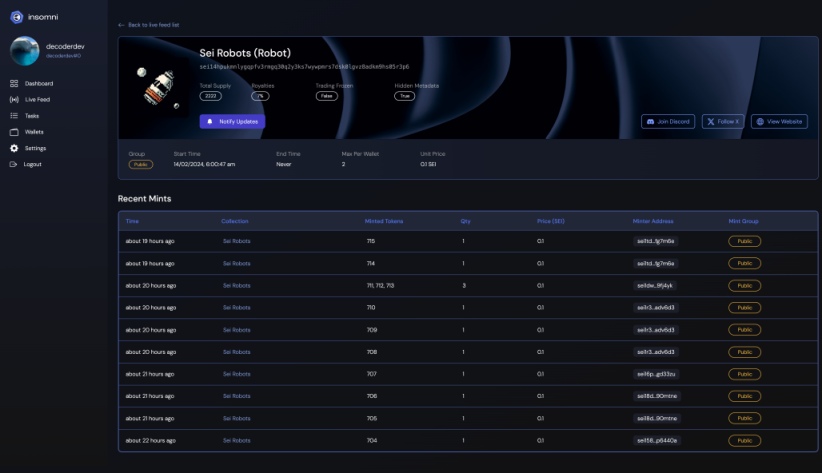
Task: Click the Collection column header
Action: coord(234,221)
